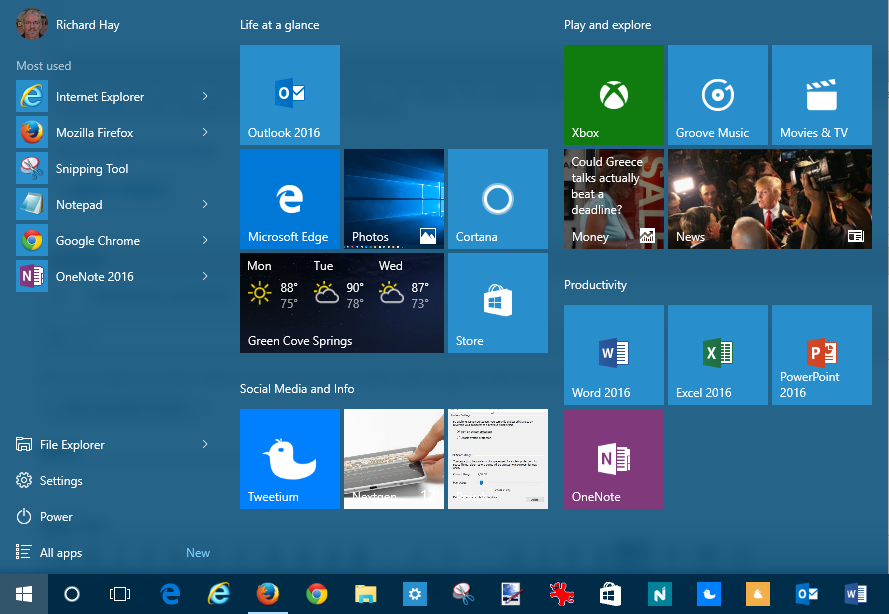Launch Microsoft Edge from the tile

(x=290, y=199)
